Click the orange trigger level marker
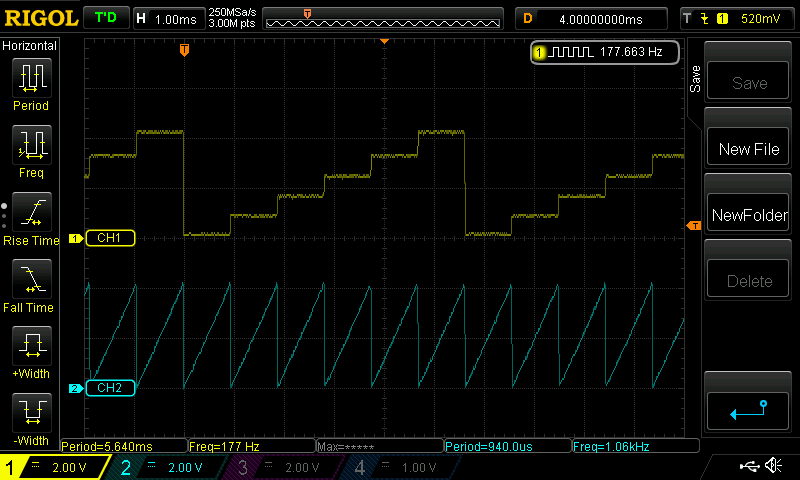The width and height of the screenshot is (800, 480). (x=693, y=226)
